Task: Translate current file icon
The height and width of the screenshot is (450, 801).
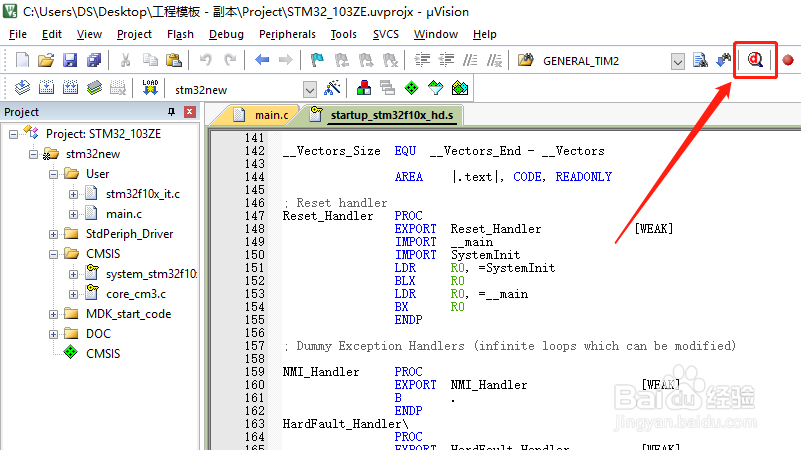Action: coord(22,88)
